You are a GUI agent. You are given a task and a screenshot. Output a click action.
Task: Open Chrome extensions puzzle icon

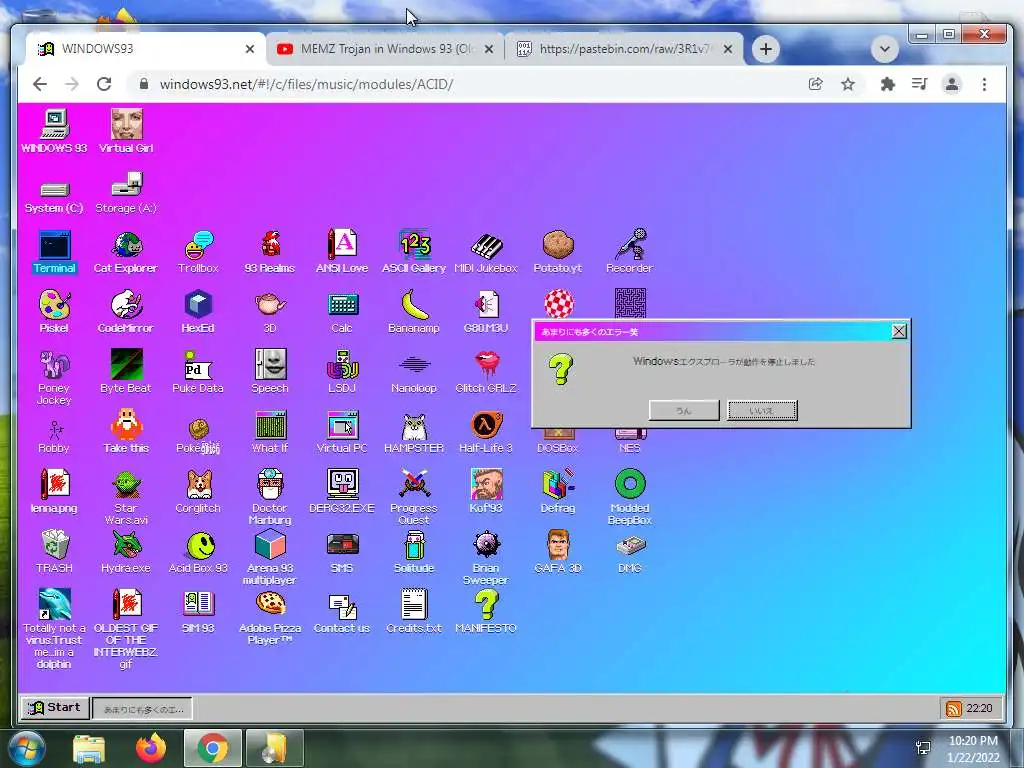click(887, 84)
